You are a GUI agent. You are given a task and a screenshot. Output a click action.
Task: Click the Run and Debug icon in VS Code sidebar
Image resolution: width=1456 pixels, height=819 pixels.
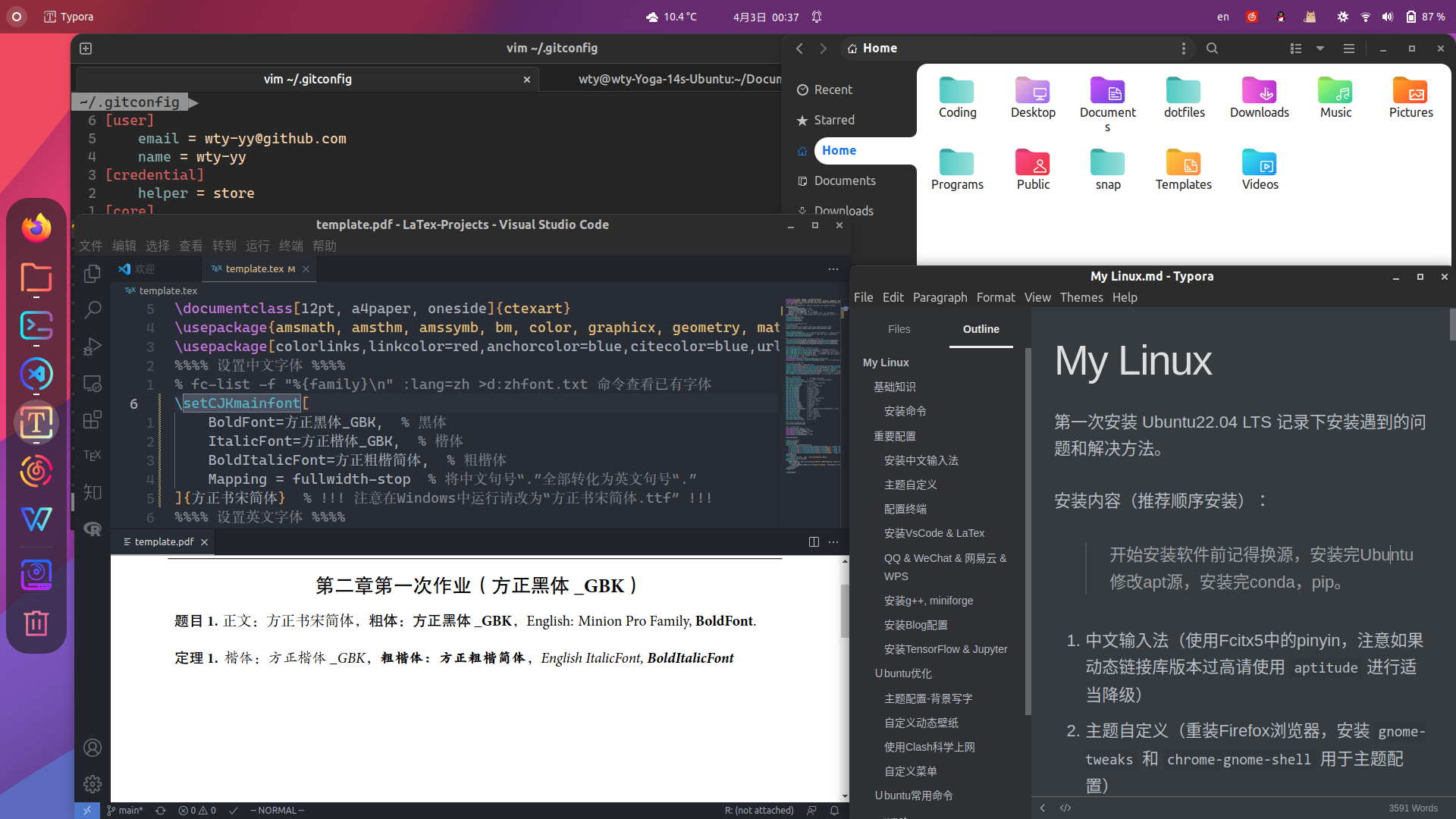click(91, 347)
